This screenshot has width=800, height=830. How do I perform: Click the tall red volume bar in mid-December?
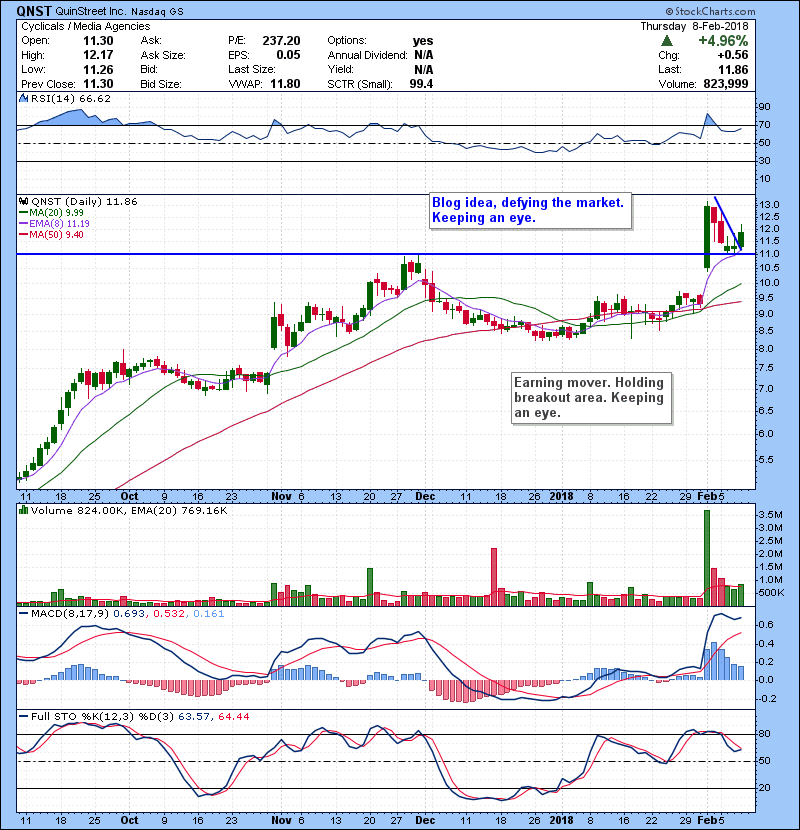(x=494, y=577)
